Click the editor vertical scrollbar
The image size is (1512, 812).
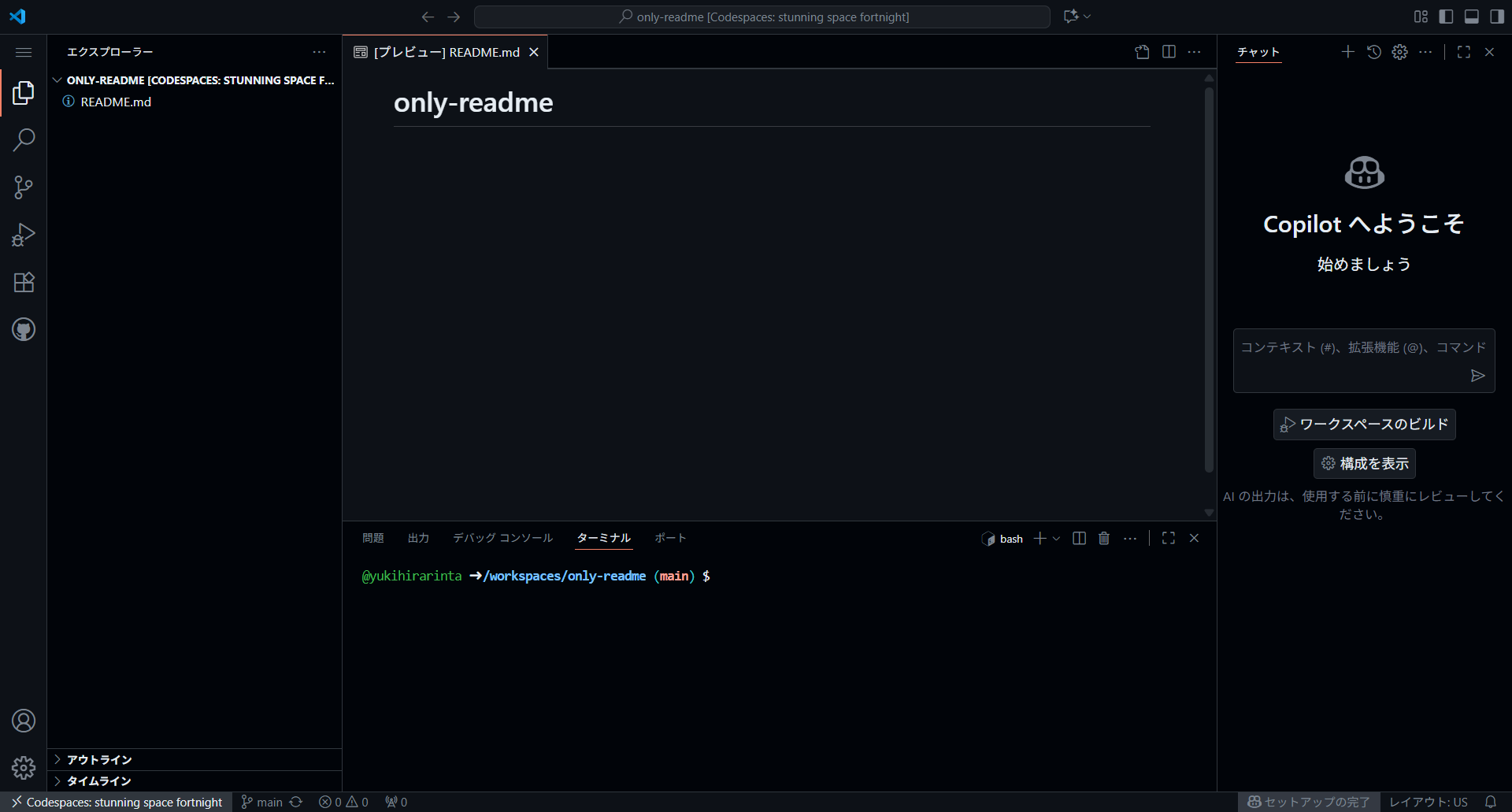point(1209,280)
